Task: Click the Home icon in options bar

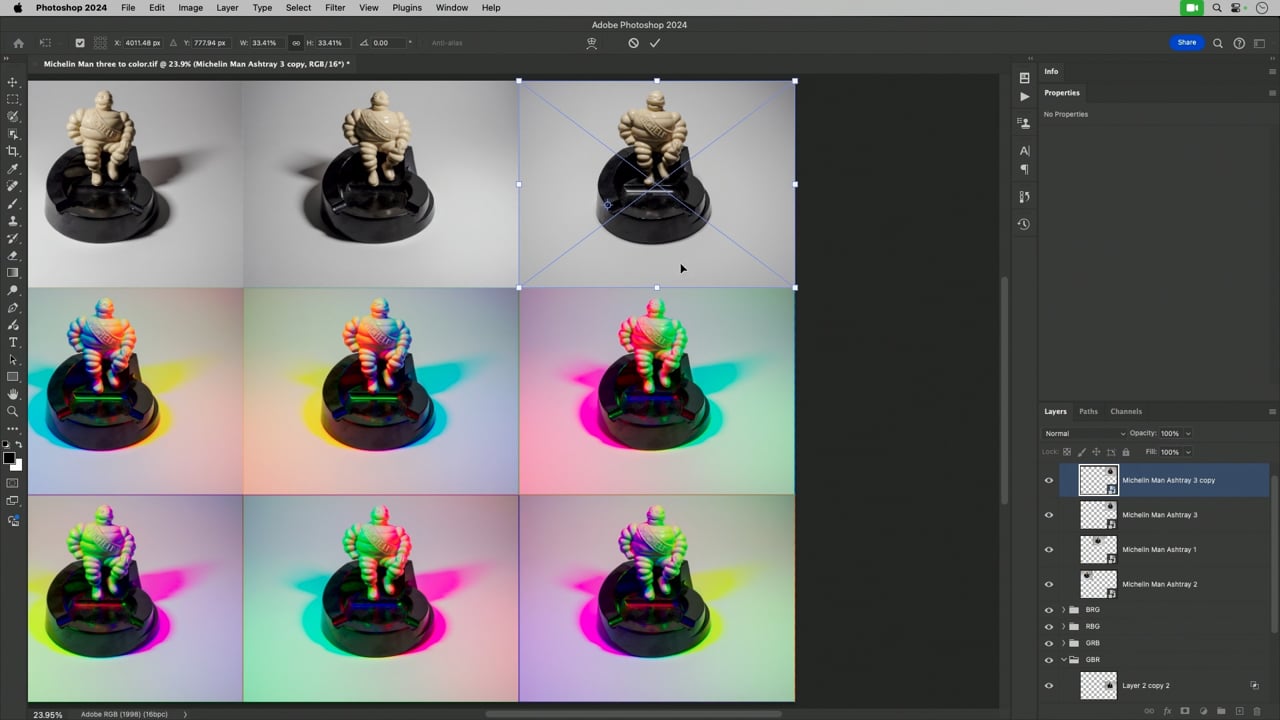Action: pyautogui.click(x=18, y=43)
